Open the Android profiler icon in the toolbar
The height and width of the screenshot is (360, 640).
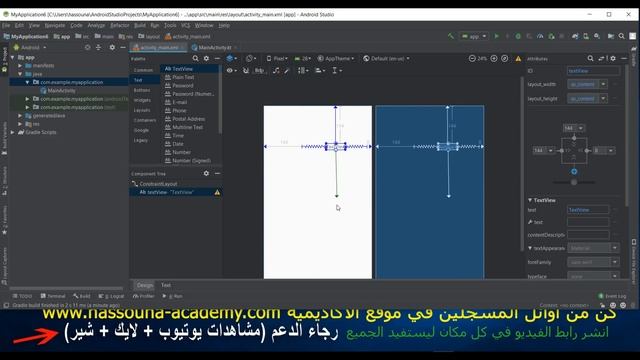[x=540, y=36]
